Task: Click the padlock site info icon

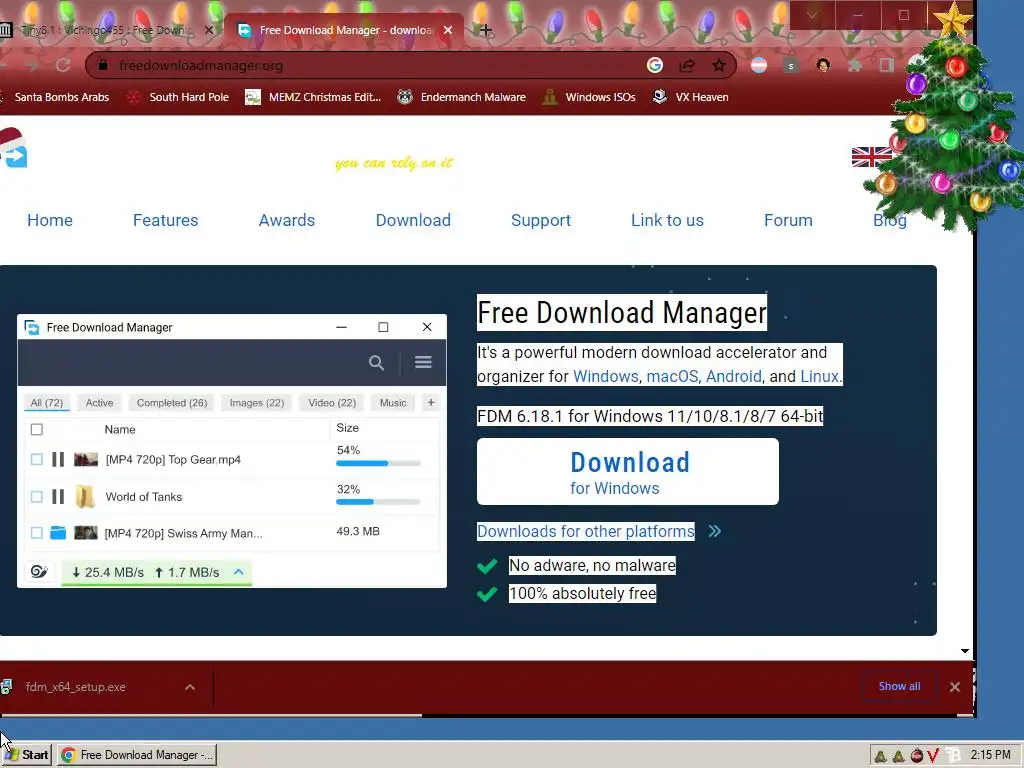Action: (103, 65)
